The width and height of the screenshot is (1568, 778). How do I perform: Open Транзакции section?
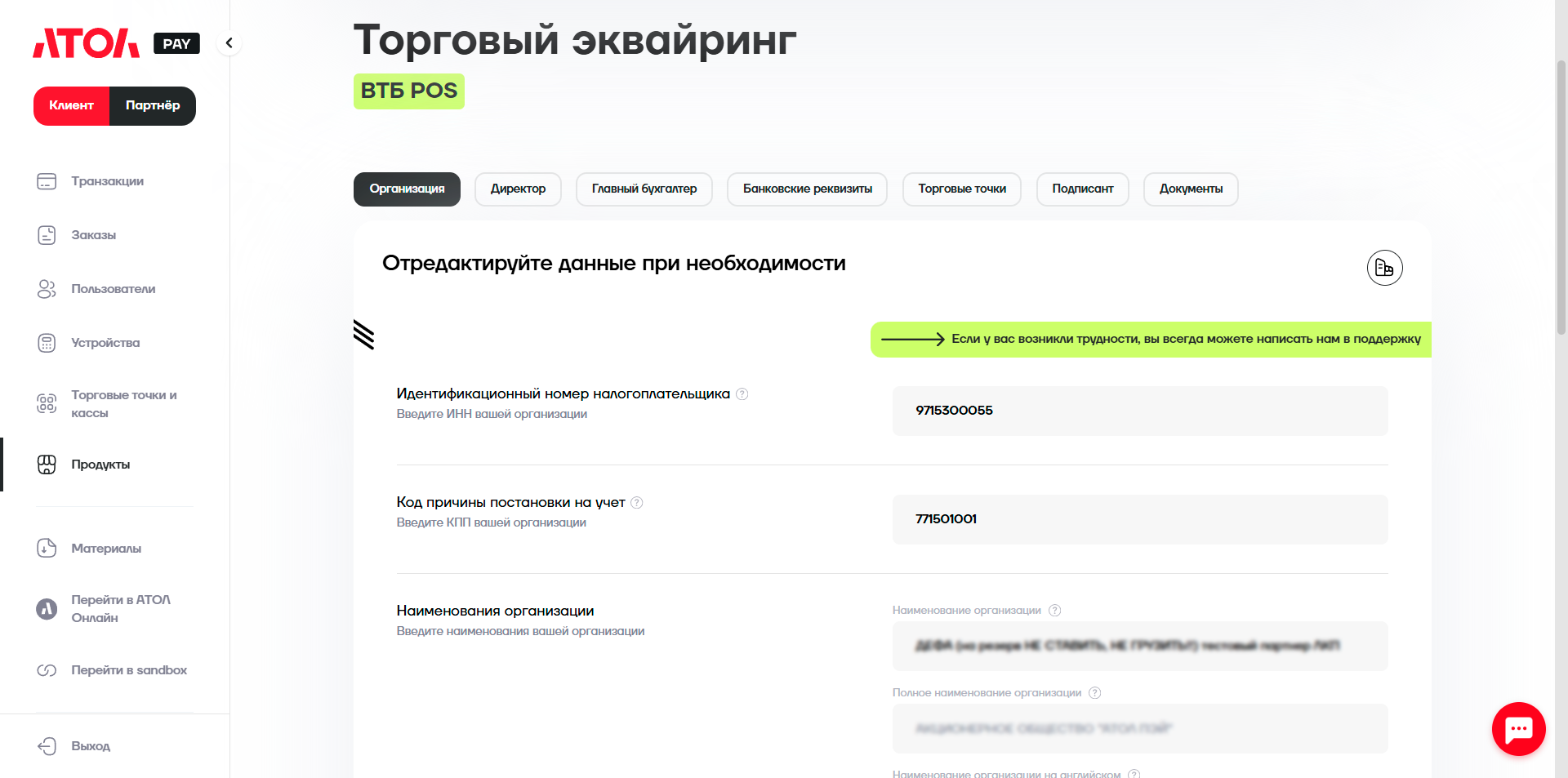[x=107, y=181]
